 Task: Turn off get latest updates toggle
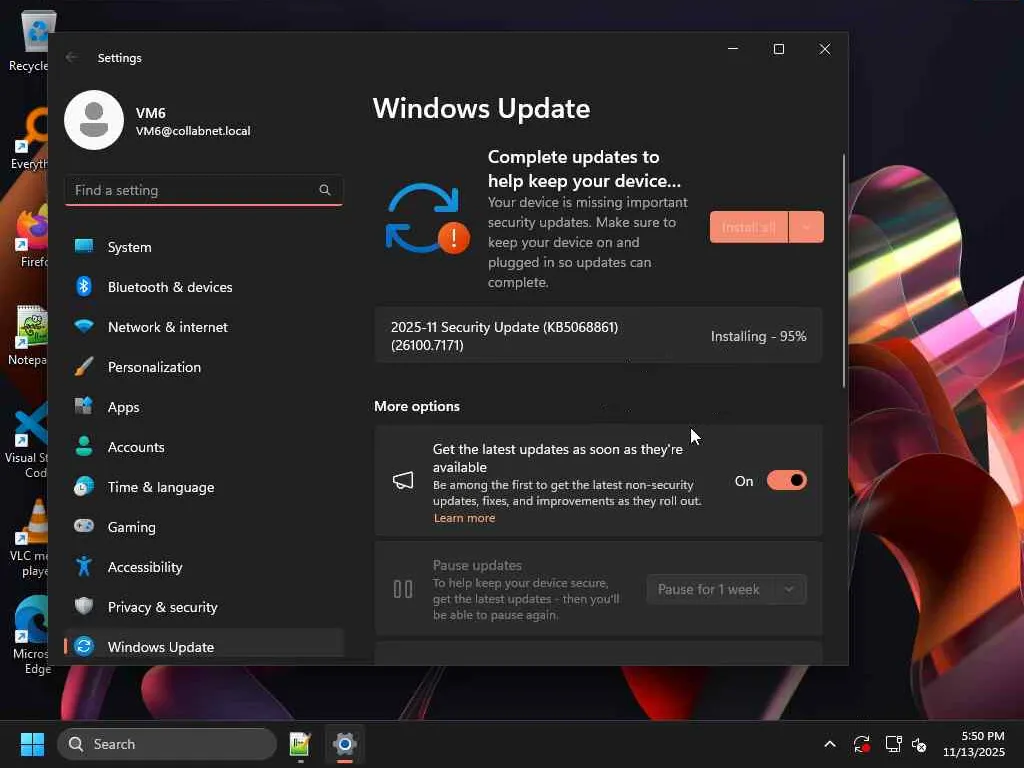click(x=786, y=481)
